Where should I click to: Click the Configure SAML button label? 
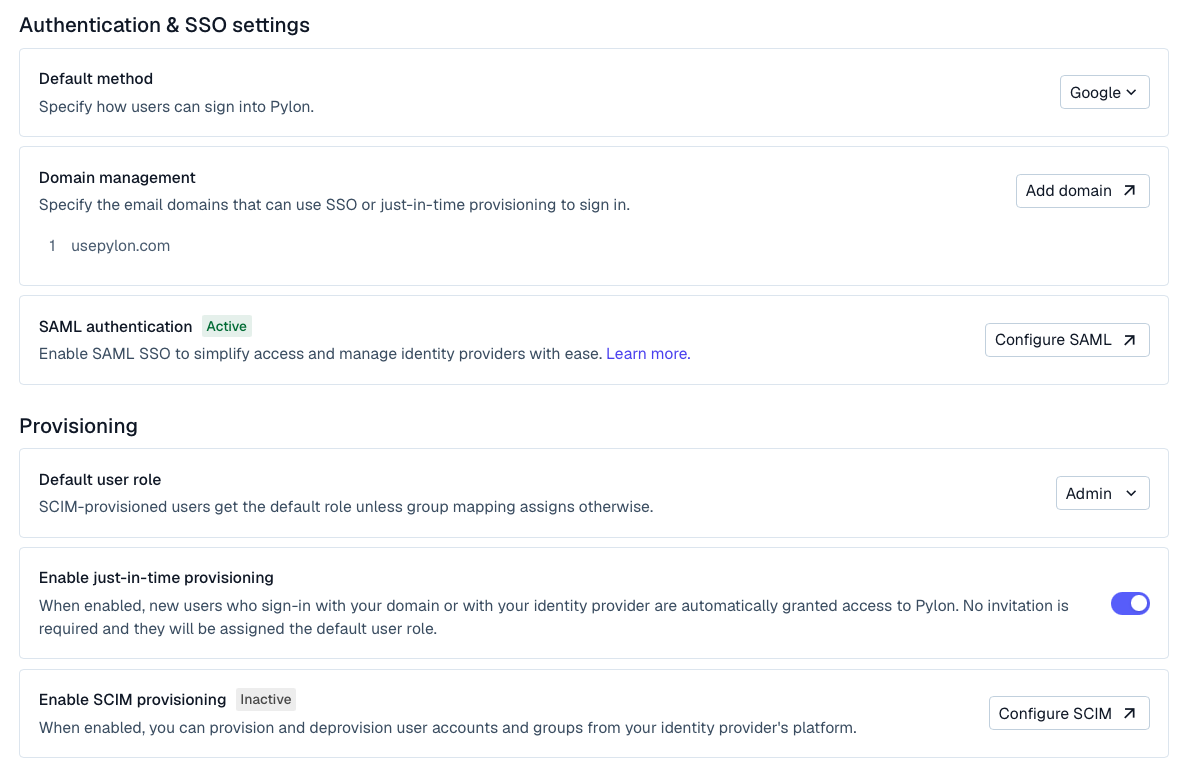click(x=1053, y=340)
